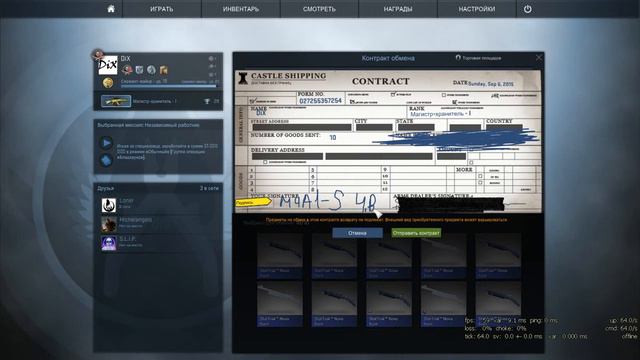Select the fourth StatTrak item in bottom row
The height and width of the screenshot is (360, 640).
coord(444,304)
